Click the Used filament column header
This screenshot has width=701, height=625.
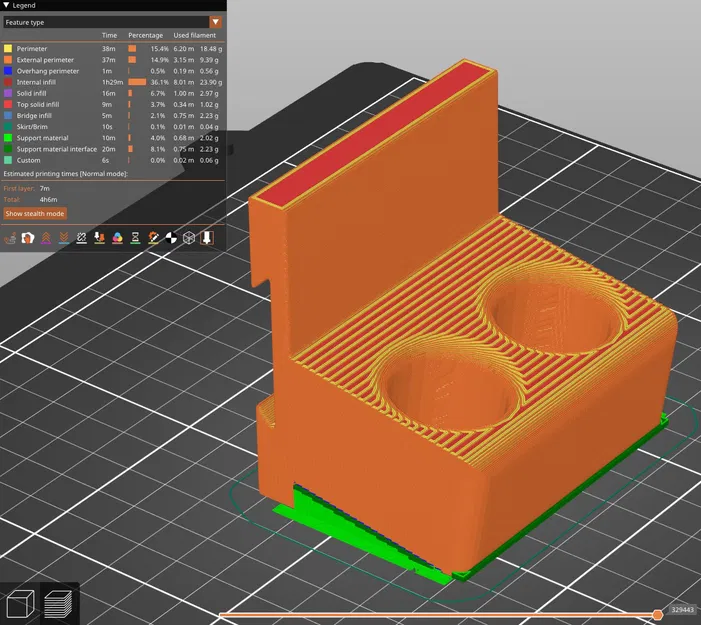pos(194,35)
